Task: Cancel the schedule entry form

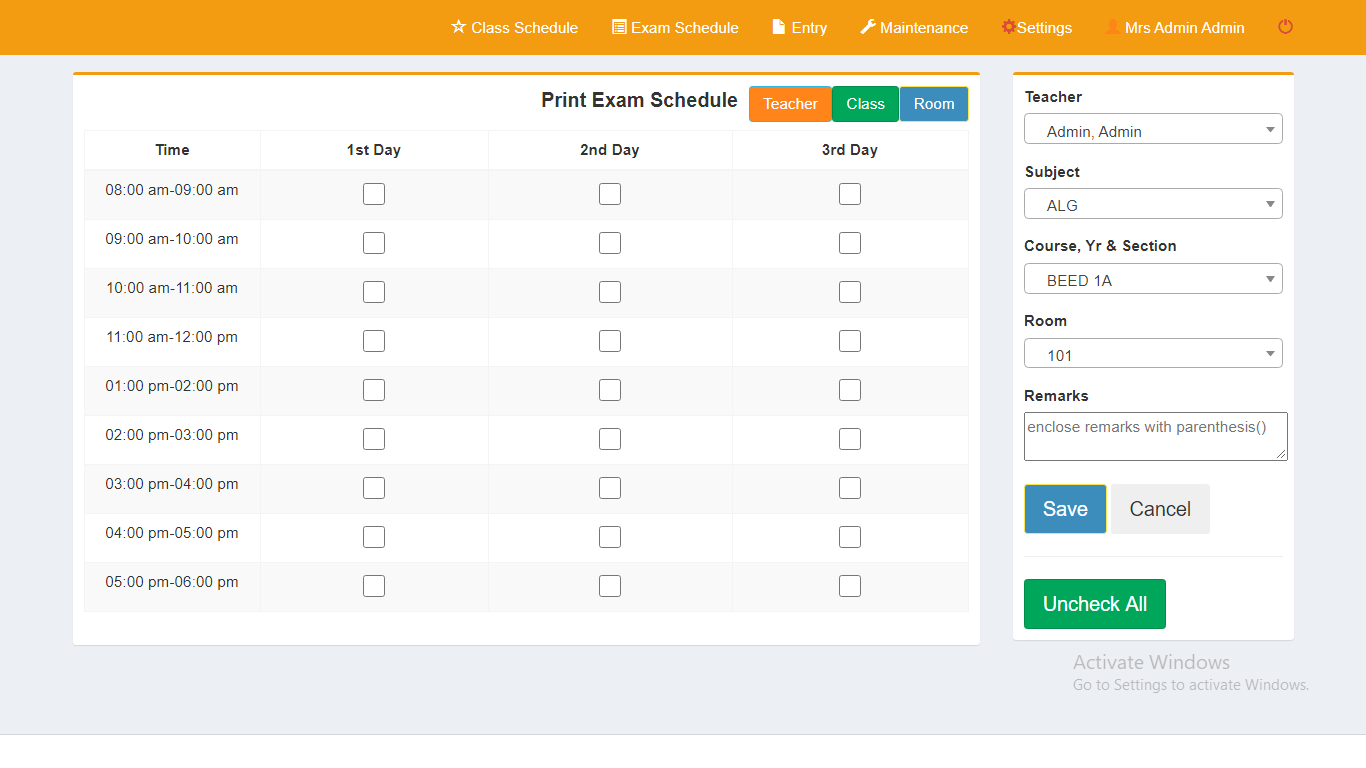Action: (1160, 509)
